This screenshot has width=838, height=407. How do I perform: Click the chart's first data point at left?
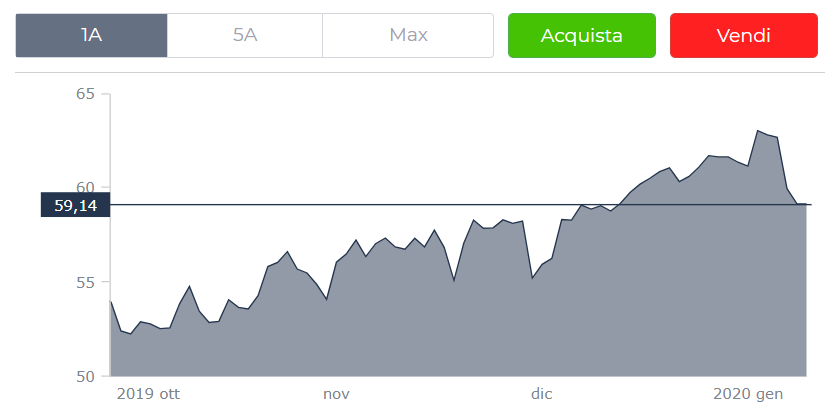click(x=111, y=301)
